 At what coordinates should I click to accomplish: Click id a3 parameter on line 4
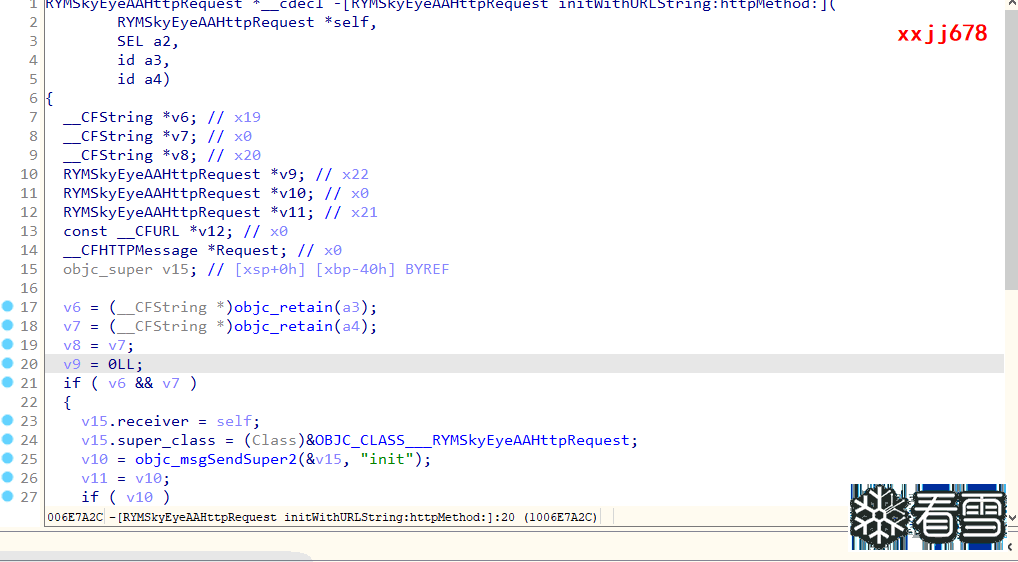click(x=139, y=60)
